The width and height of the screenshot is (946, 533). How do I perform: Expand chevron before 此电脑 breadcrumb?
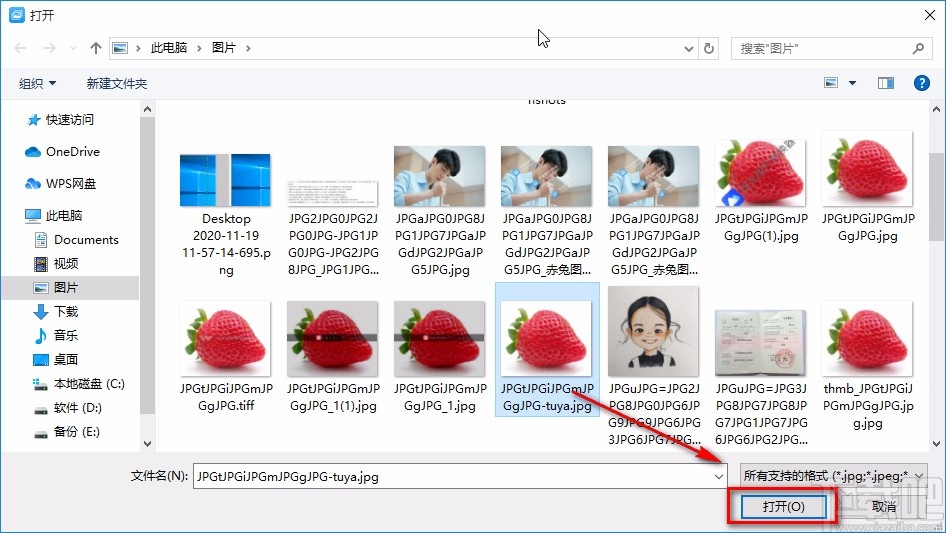(x=138, y=48)
